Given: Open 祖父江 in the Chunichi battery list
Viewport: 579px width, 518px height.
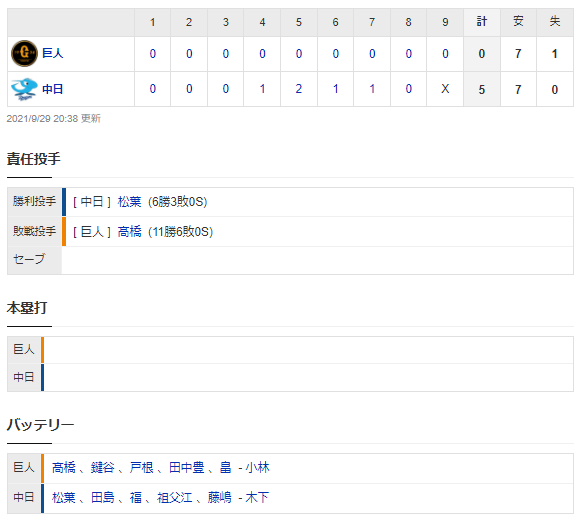Looking at the screenshot, I should (175, 498).
